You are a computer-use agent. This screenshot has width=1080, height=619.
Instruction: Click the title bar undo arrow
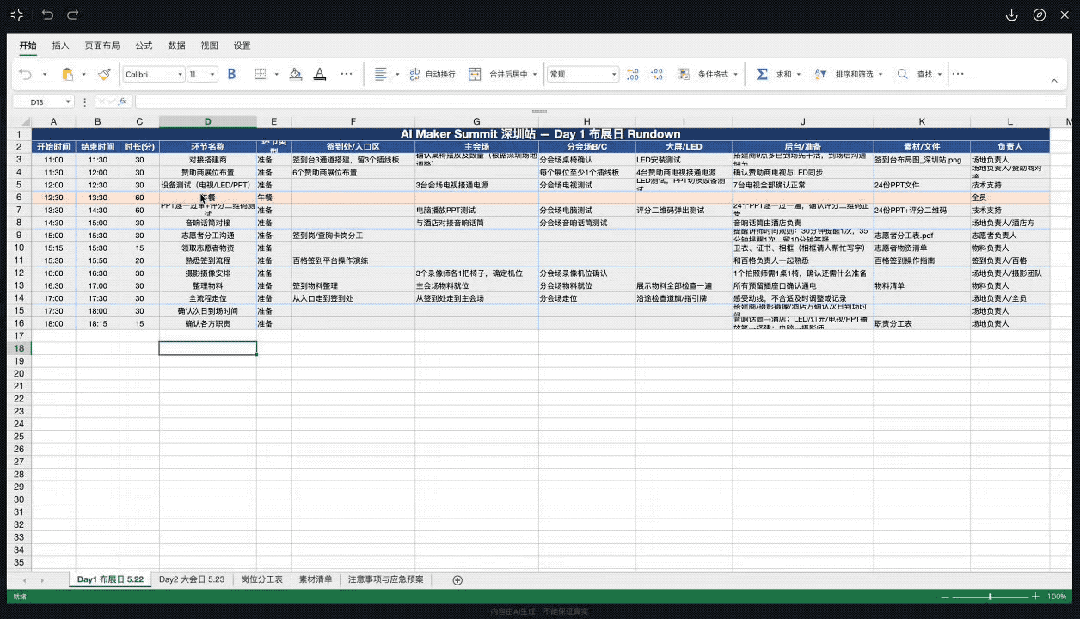click(x=47, y=14)
